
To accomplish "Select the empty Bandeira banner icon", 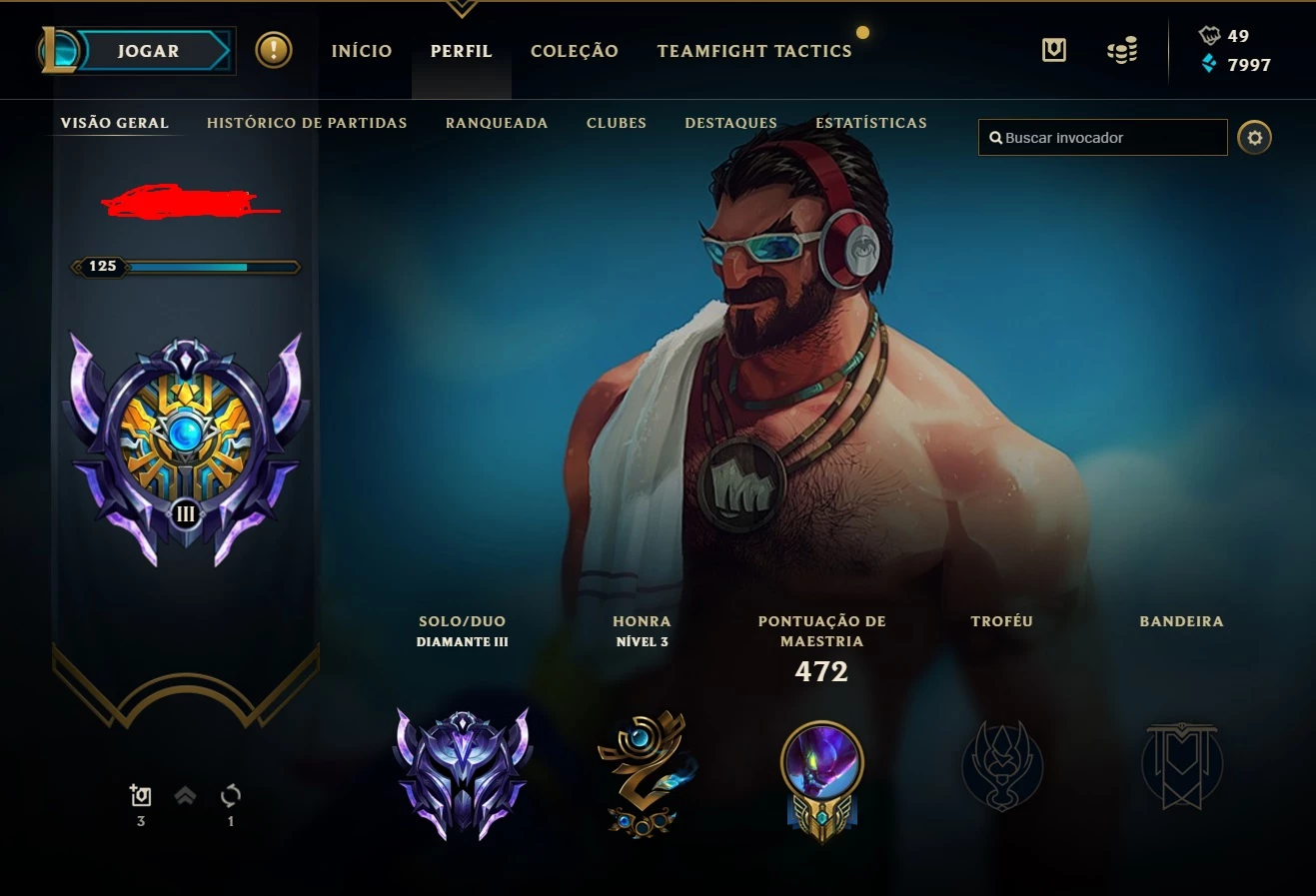I will (1182, 766).
